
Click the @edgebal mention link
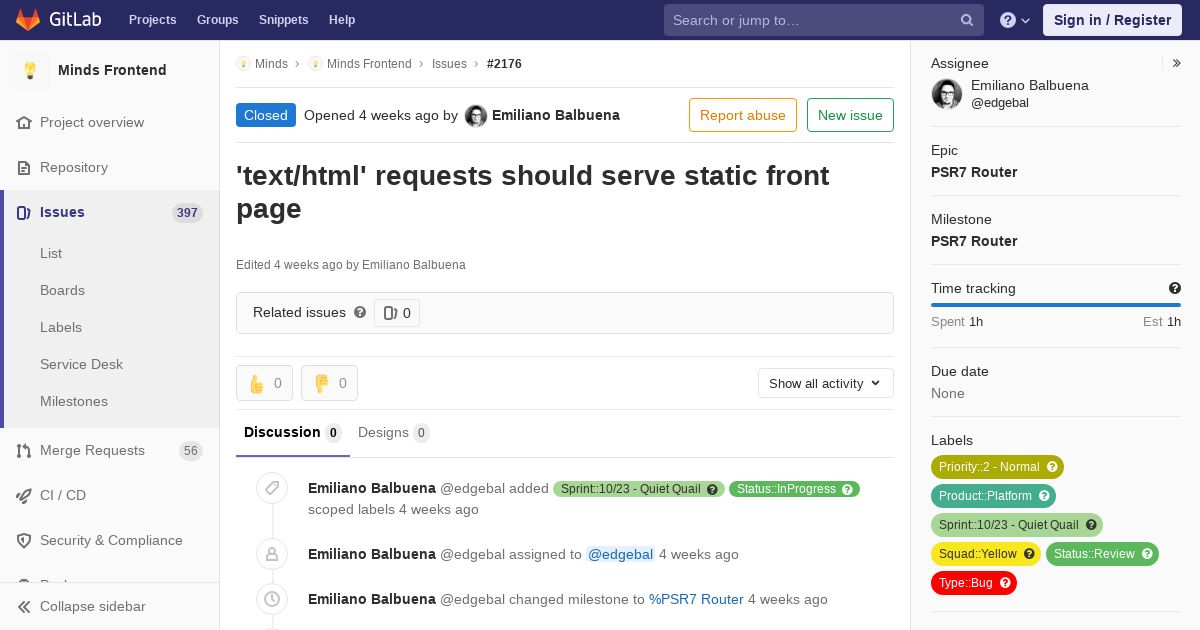pyautogui.click(x=620, y=554)
